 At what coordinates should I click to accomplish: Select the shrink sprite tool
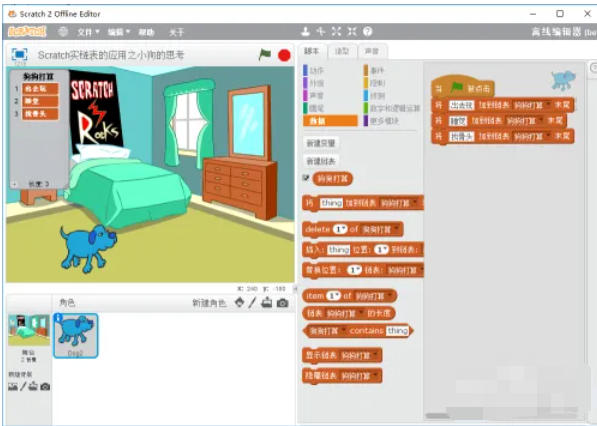click(352, 32)
